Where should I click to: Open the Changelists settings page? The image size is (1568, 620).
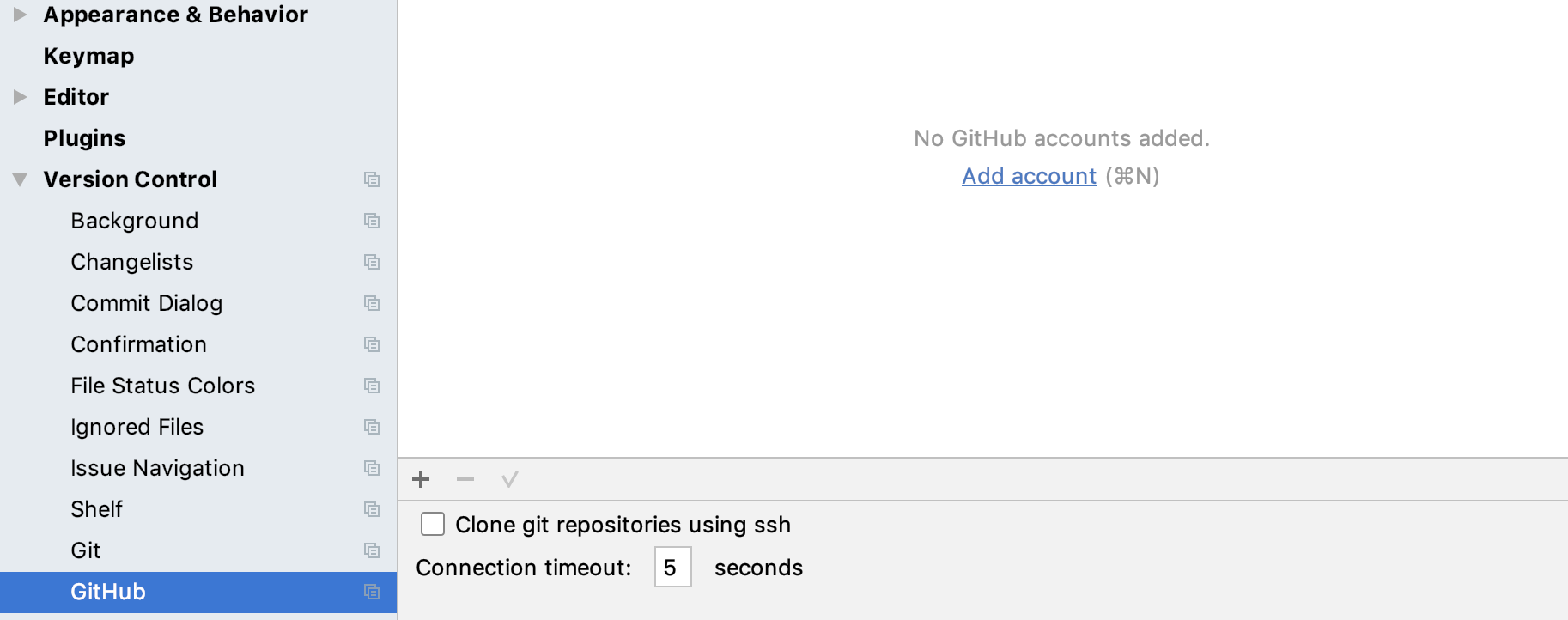point(131,262)
